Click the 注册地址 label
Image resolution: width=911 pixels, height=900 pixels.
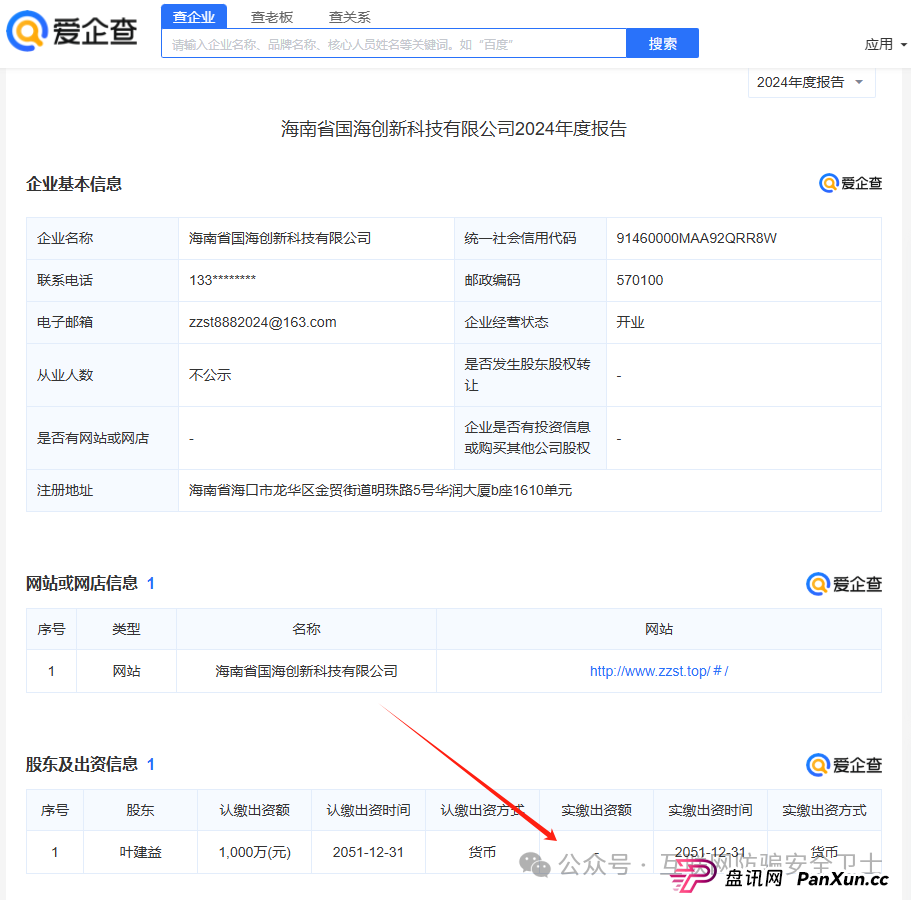(64, 490)
